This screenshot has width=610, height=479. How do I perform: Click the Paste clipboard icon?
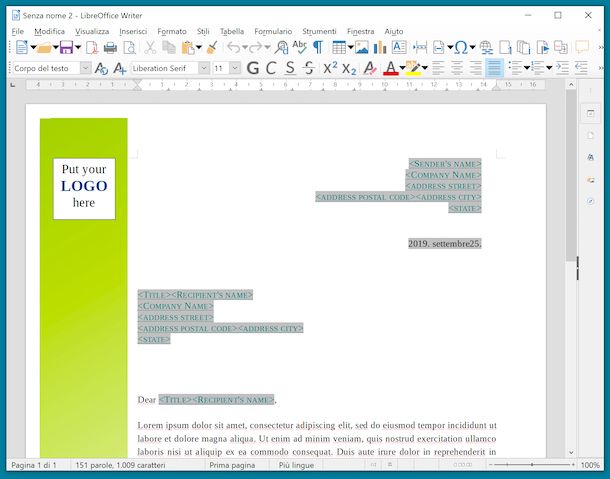(x=188, y=47)
